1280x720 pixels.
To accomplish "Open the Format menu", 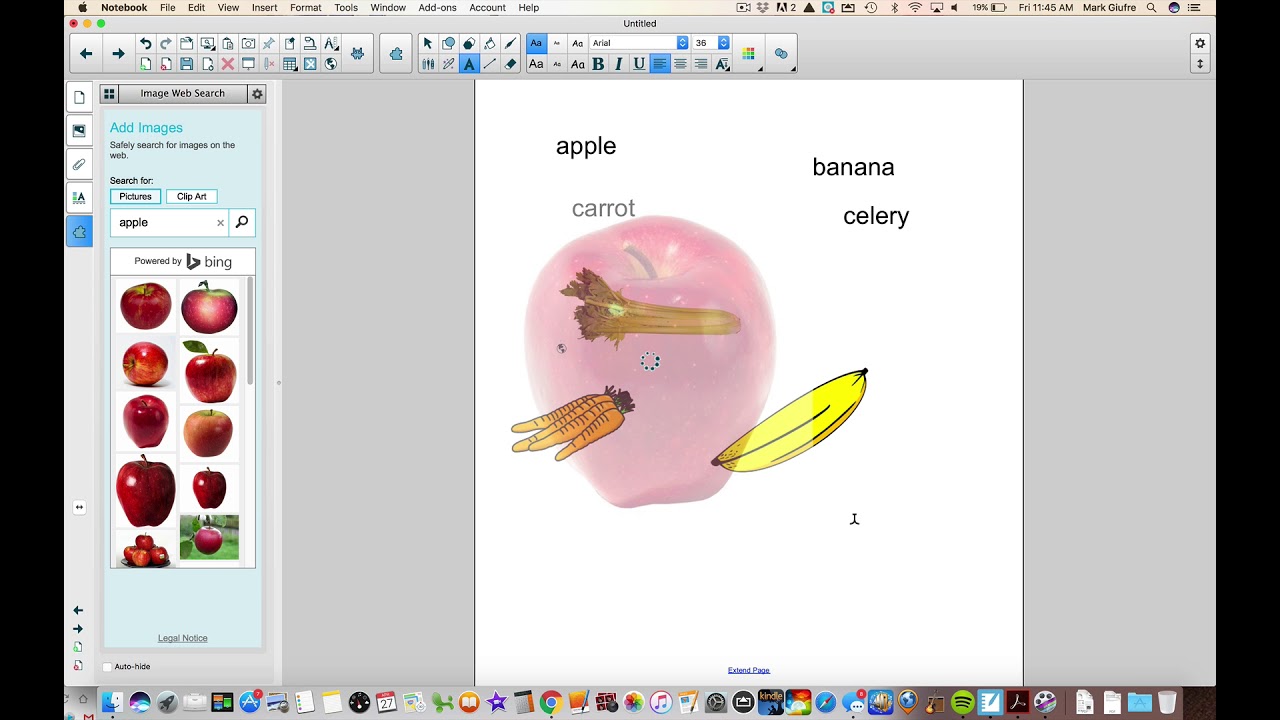I will click(305, 7).
